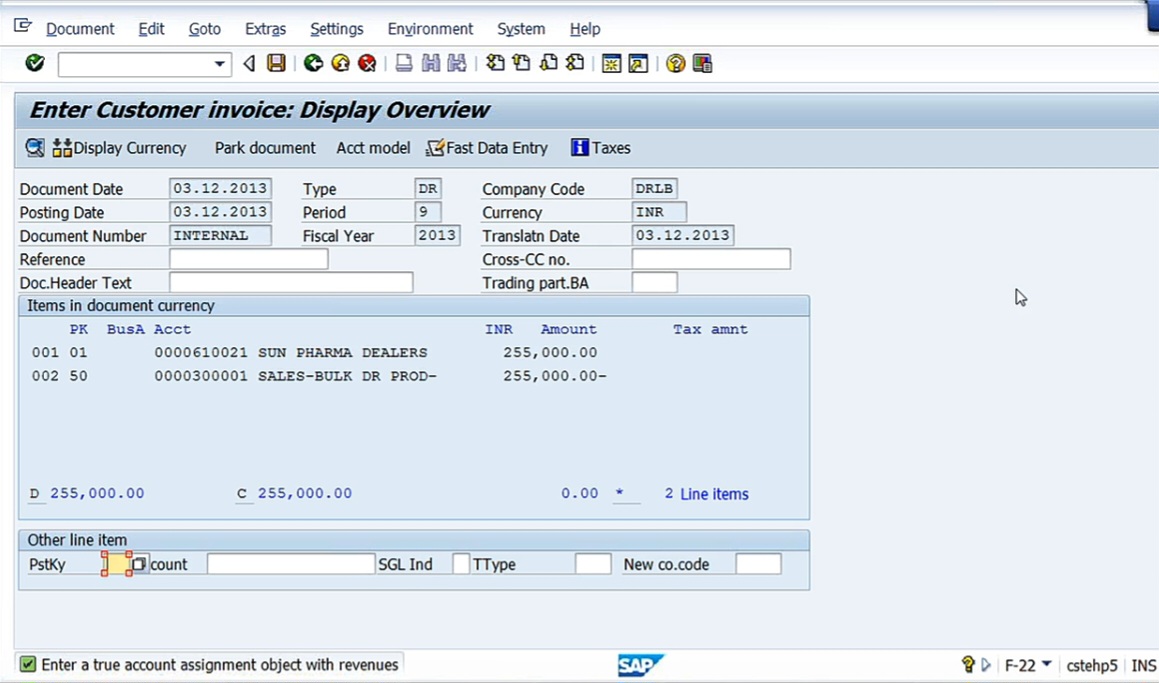Image resolution: width=1159 pixels, height=683 pixels.
Task: Click the command field collapse triangle
Action: click(249, 64)
